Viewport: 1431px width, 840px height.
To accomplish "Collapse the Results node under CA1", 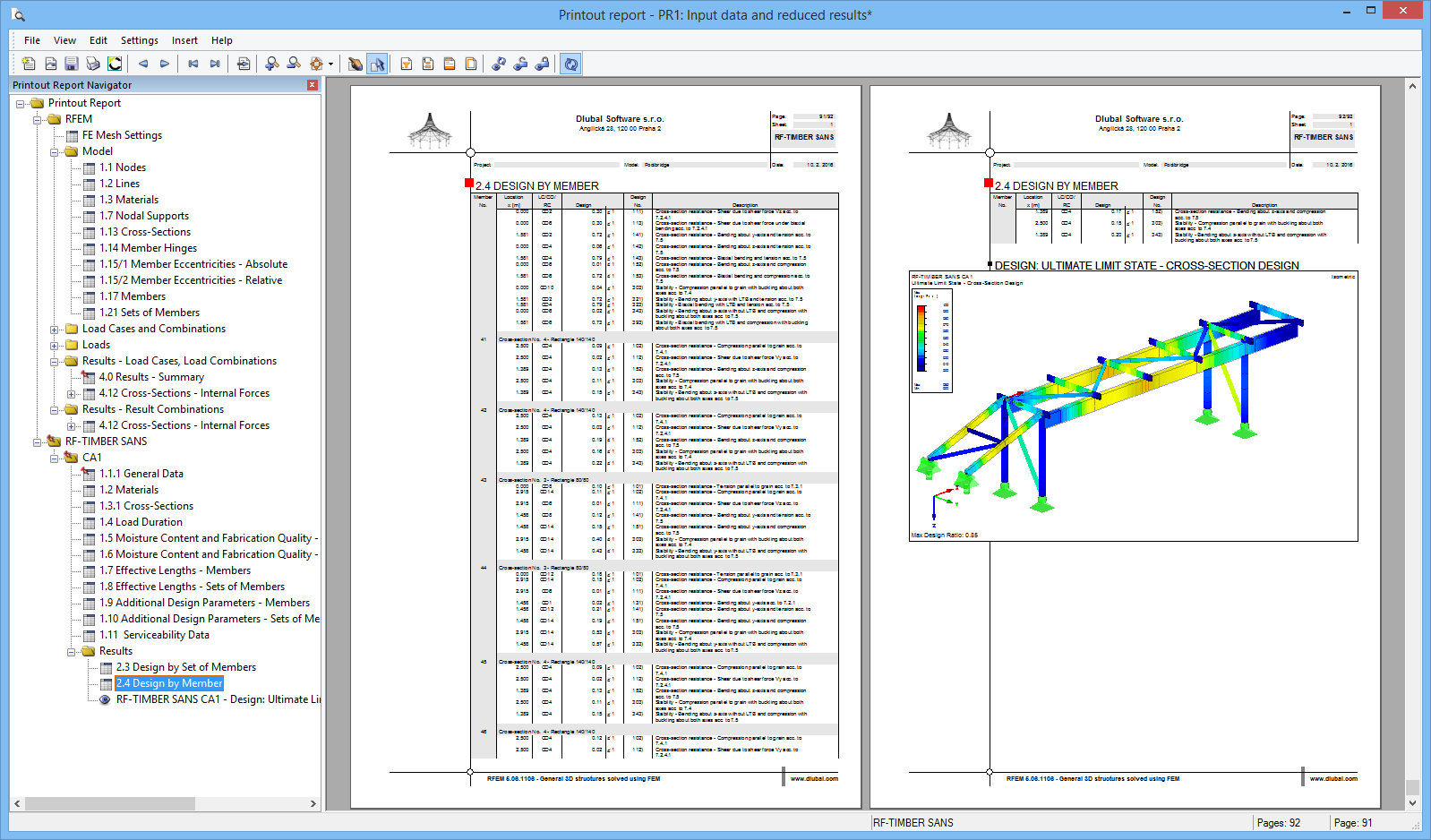I will point(72,651).
